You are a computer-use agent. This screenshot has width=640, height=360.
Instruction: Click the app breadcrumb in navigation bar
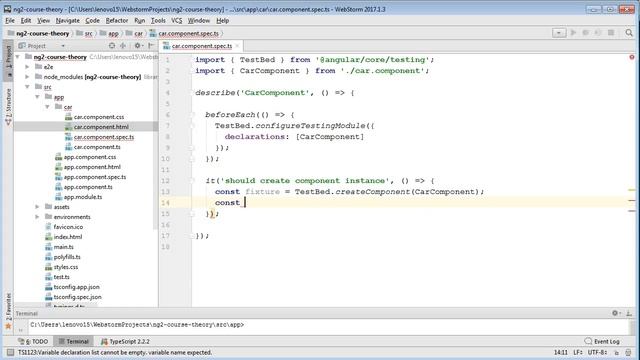[109, 33]
